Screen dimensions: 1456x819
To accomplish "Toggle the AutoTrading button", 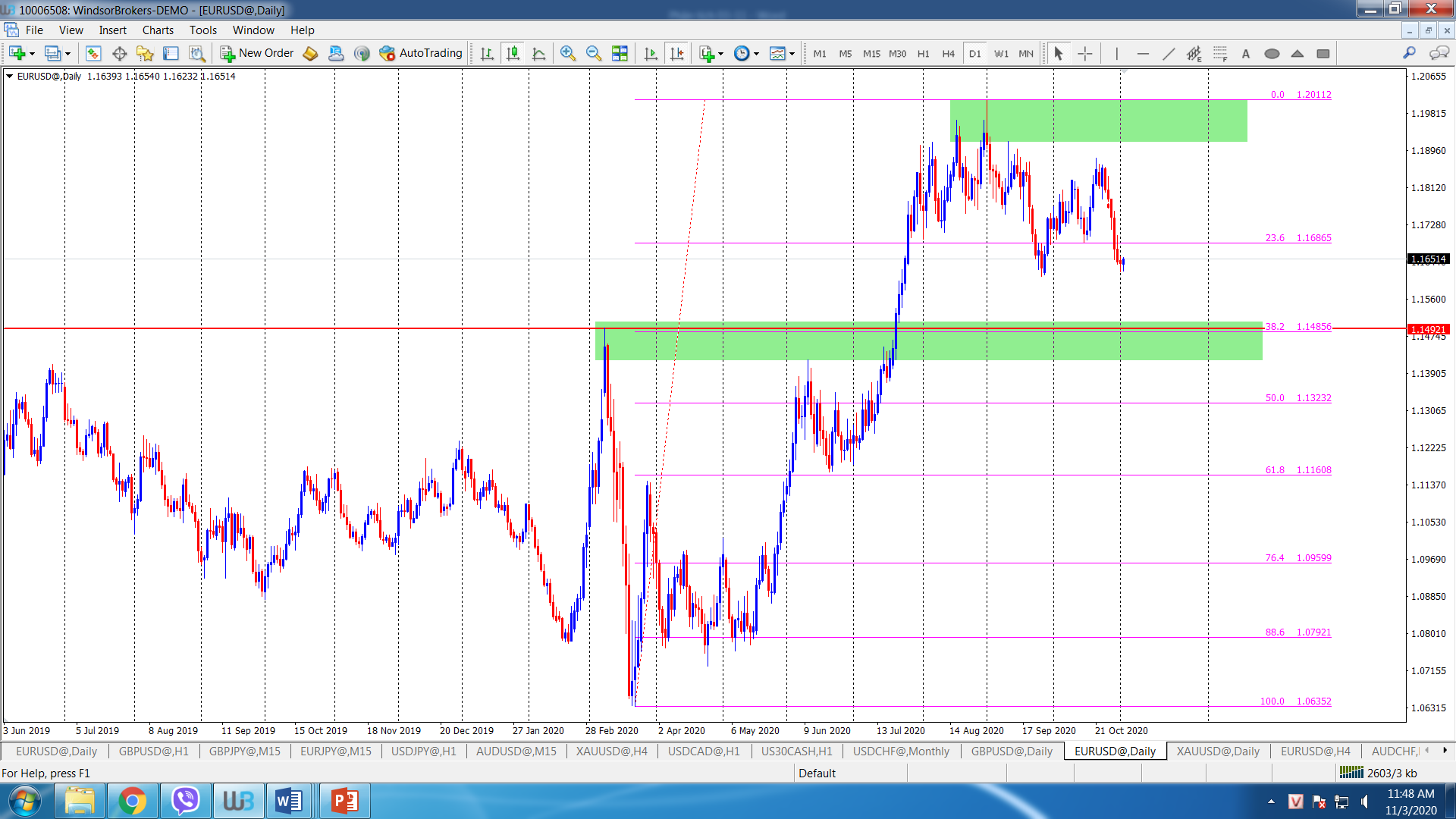I will (421, 53).
